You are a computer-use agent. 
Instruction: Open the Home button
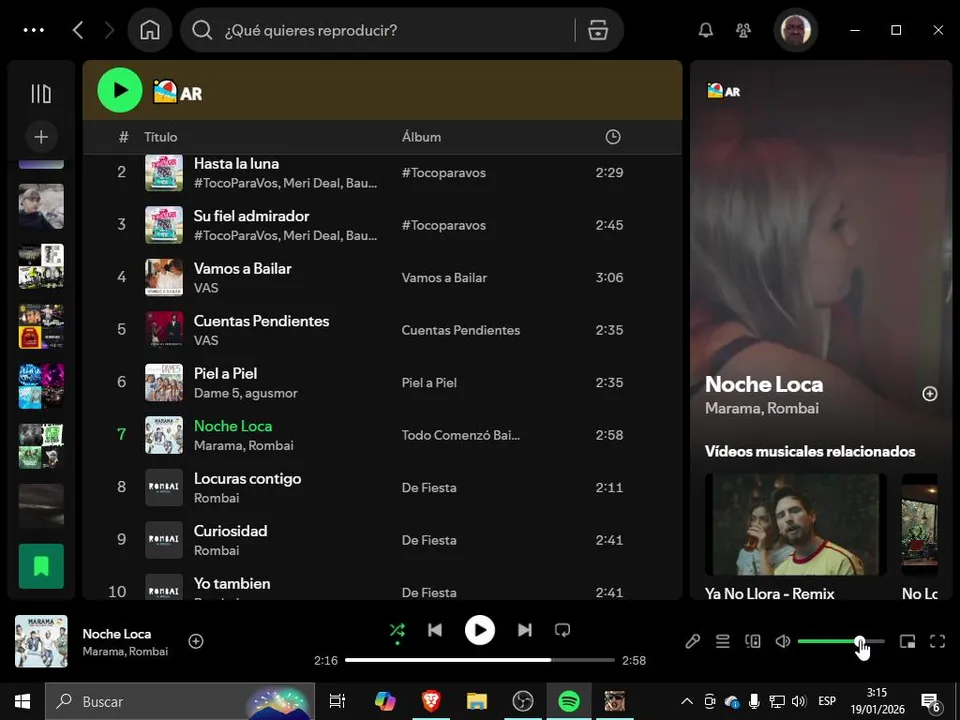(x=149, y=30)
